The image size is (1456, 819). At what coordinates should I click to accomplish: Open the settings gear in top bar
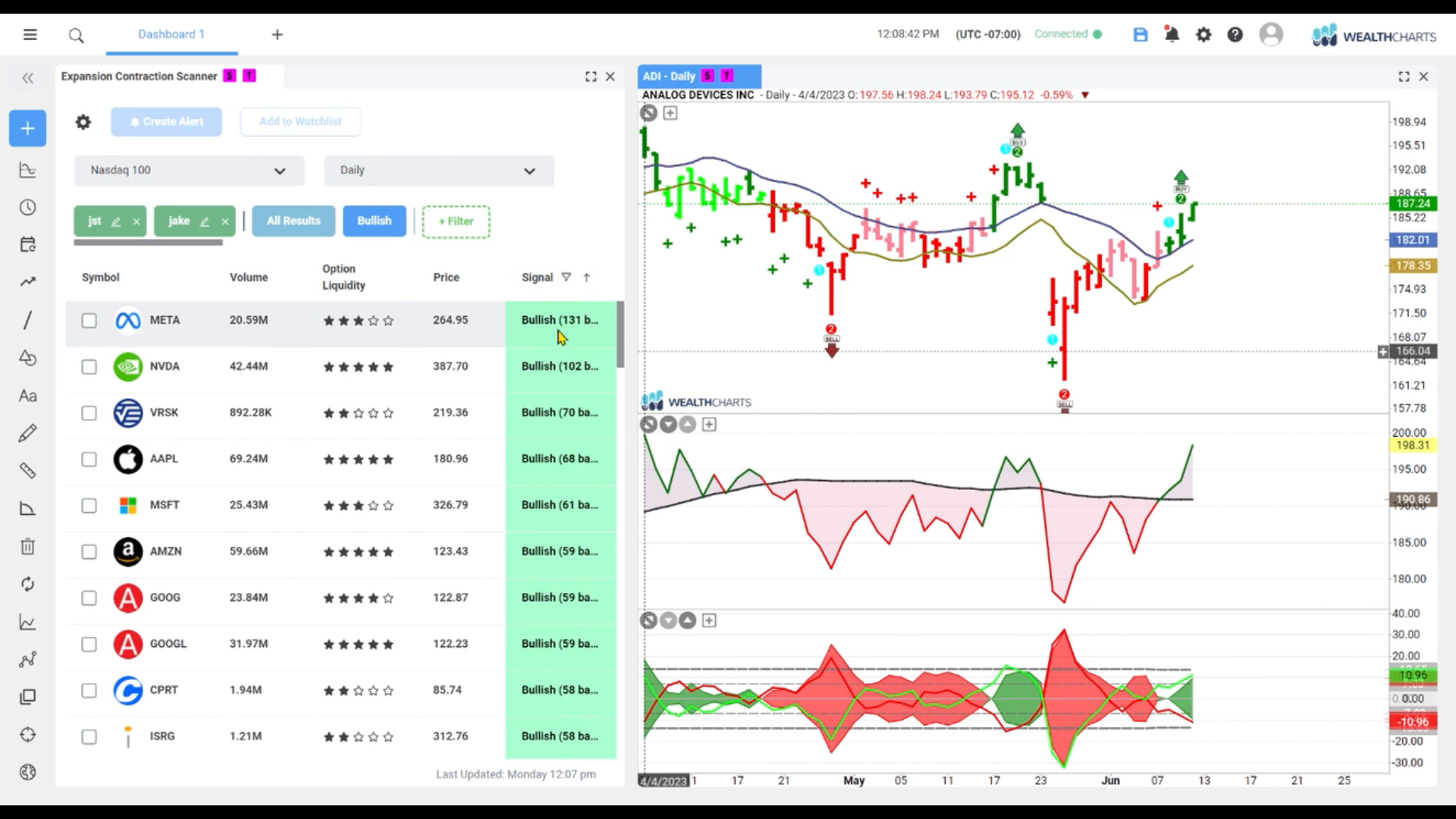(1203, 34)
